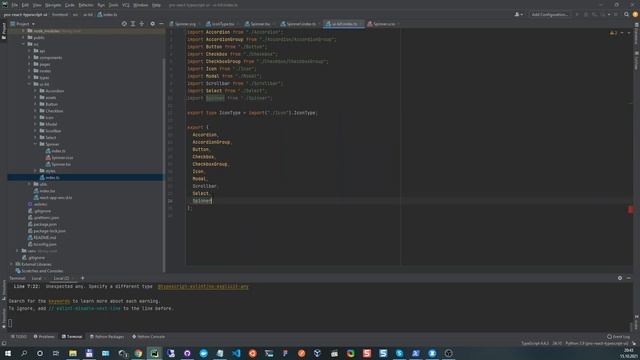640x360 pixels.
Task: Expand the public folder
Action: tap(24, 38)
